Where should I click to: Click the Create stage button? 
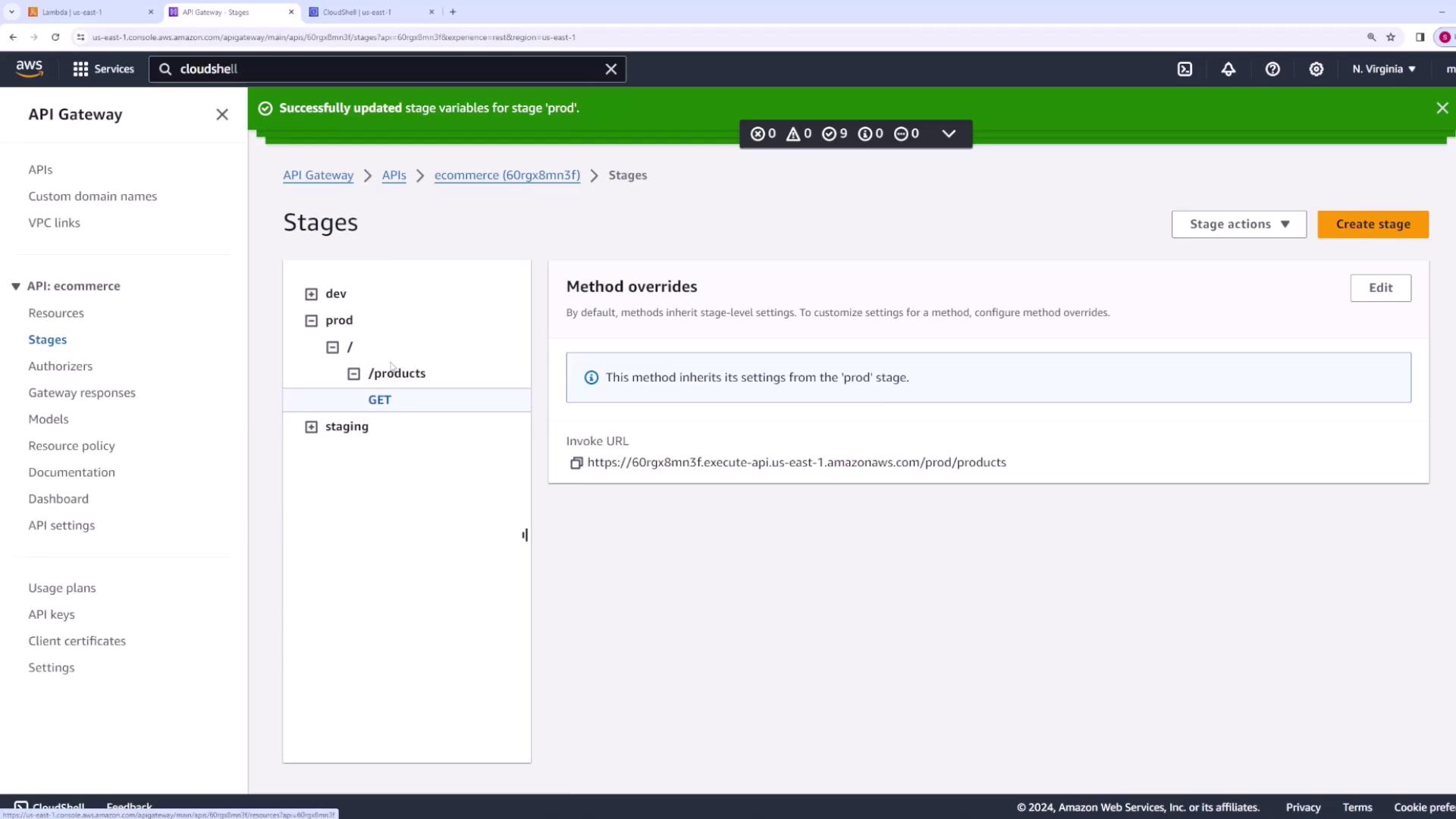(x=1373, y=224)
